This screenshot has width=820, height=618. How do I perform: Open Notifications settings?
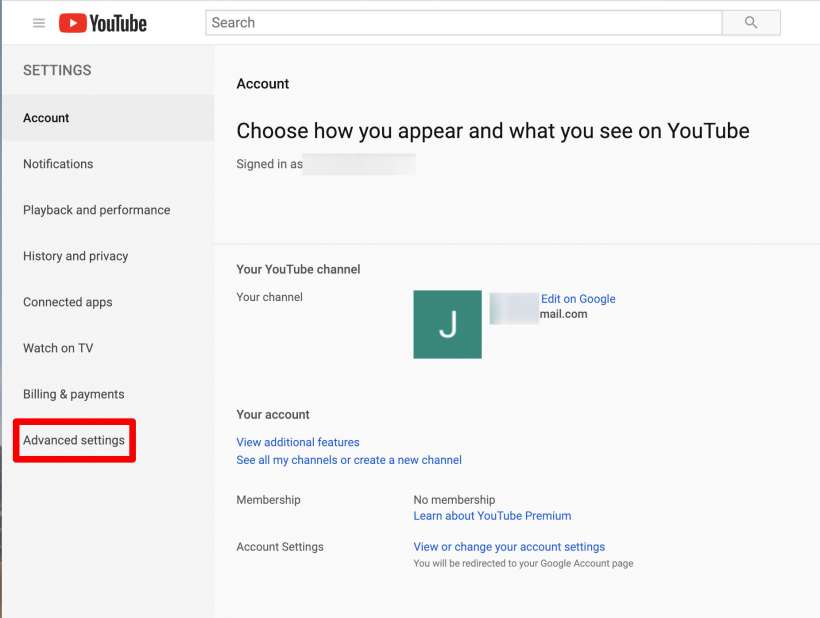coord(58,164)
